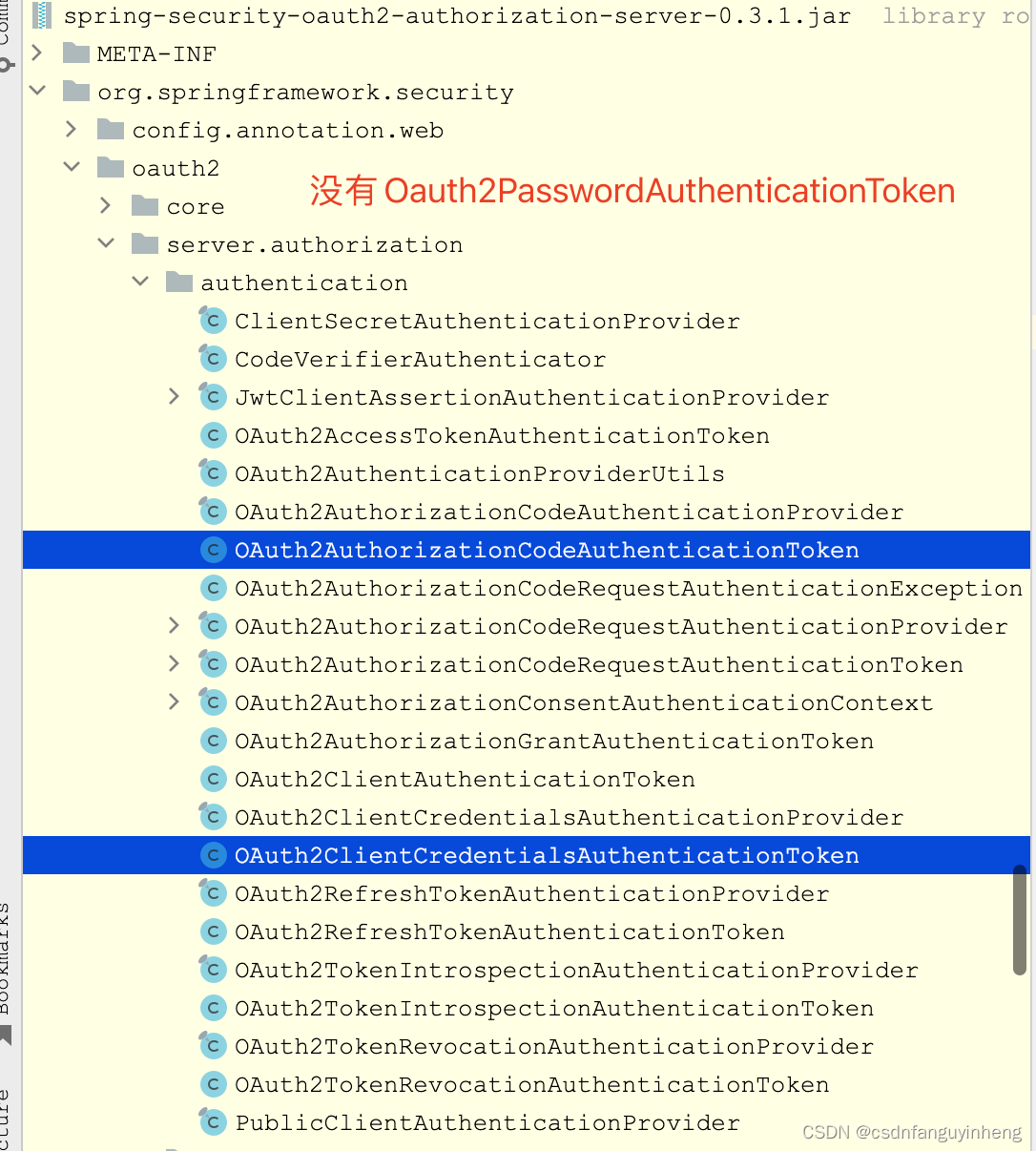Click the jar archive icon of spring-security-oauth2-authorization-server

[x=41, y=15]
